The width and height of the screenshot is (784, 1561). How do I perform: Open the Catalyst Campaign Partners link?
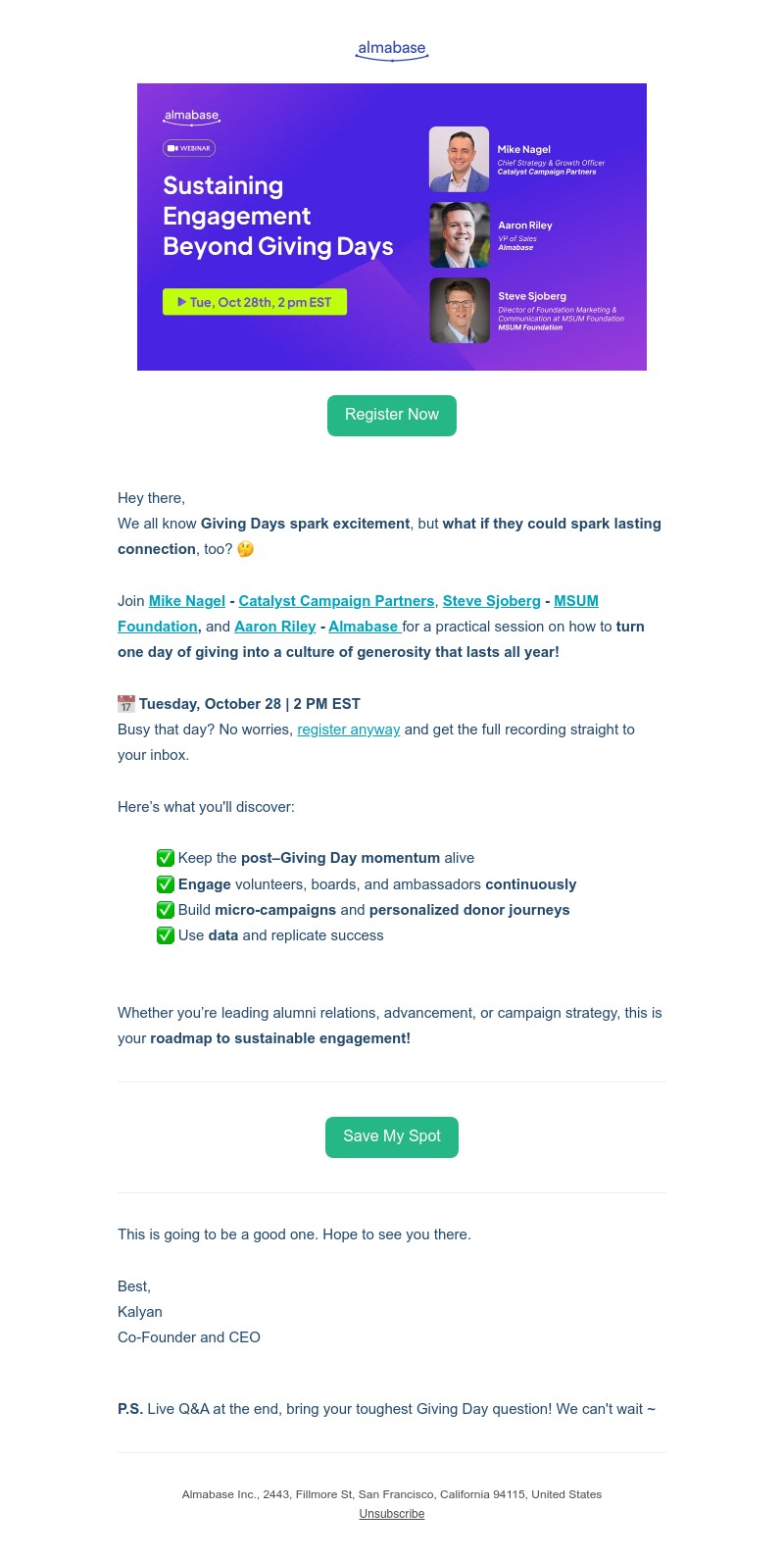[x=336, y=601]
